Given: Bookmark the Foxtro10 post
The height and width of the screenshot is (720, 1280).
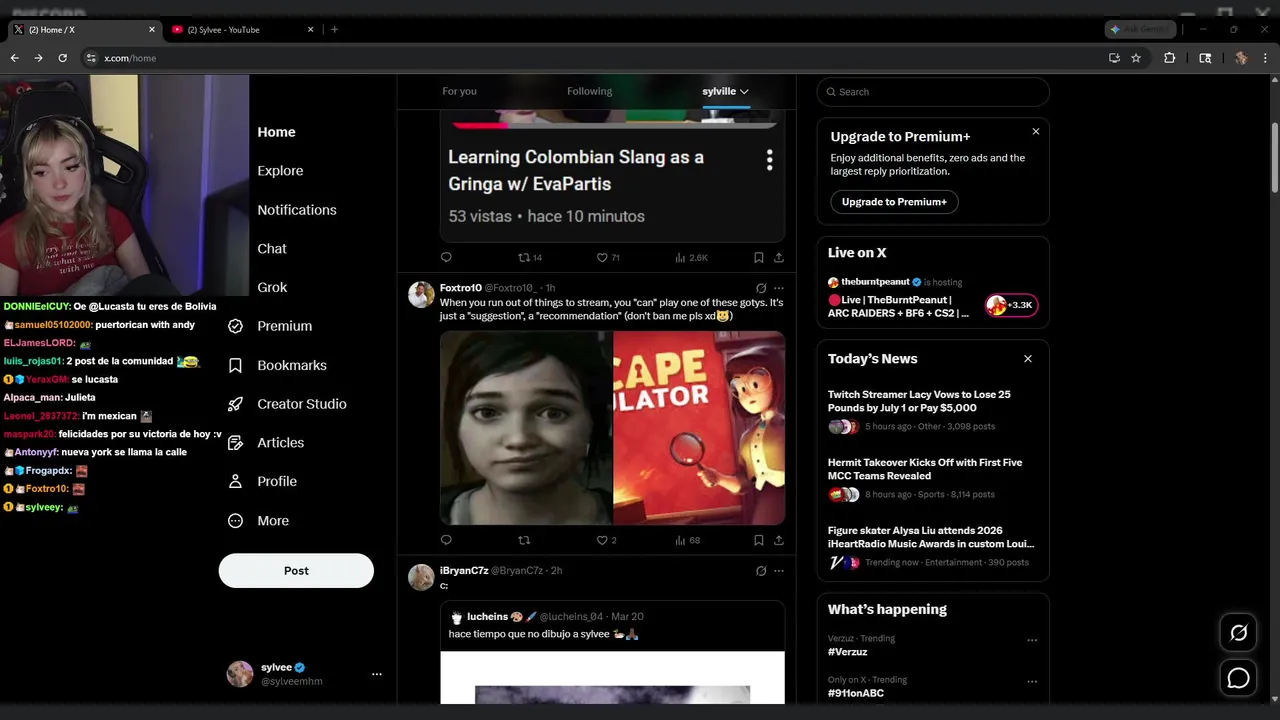Looking at the screenshot, I should (758, 540).
